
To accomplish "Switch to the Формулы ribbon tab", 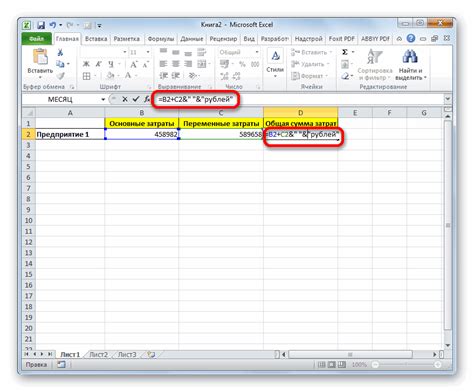I will click(x=161, y=39).
